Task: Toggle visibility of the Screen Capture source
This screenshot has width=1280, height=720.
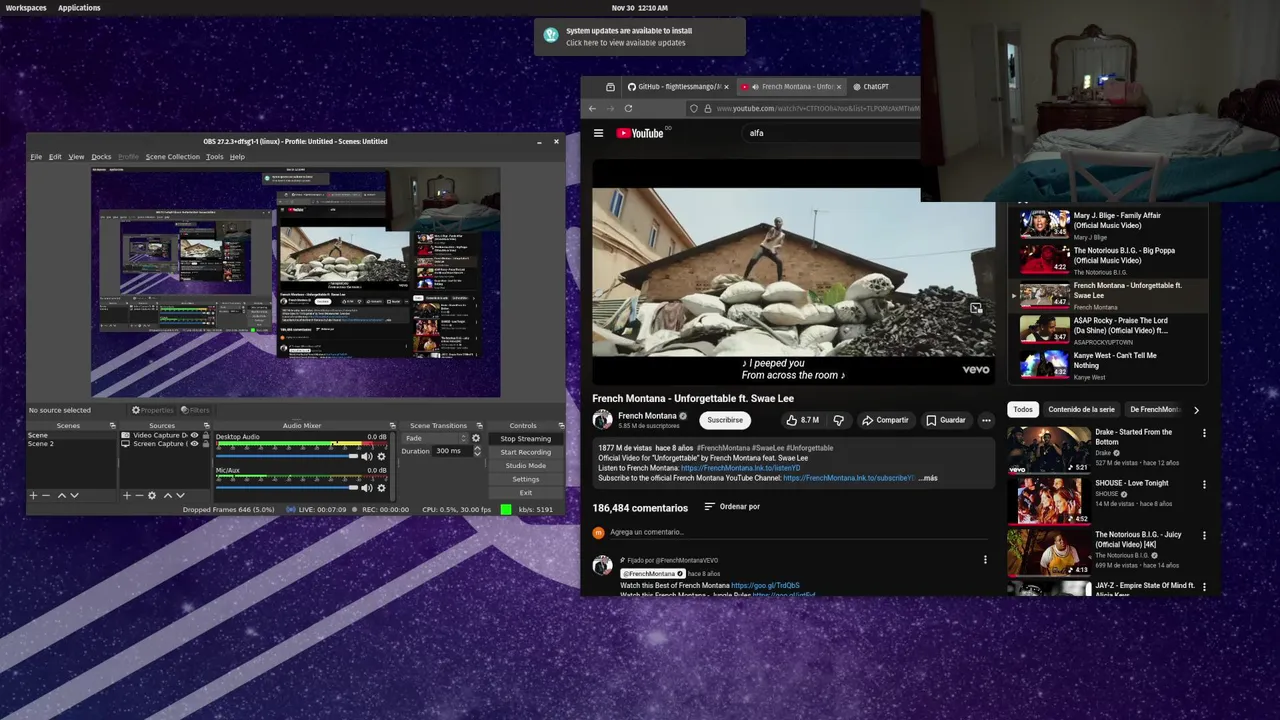Action: coord(194,443)
